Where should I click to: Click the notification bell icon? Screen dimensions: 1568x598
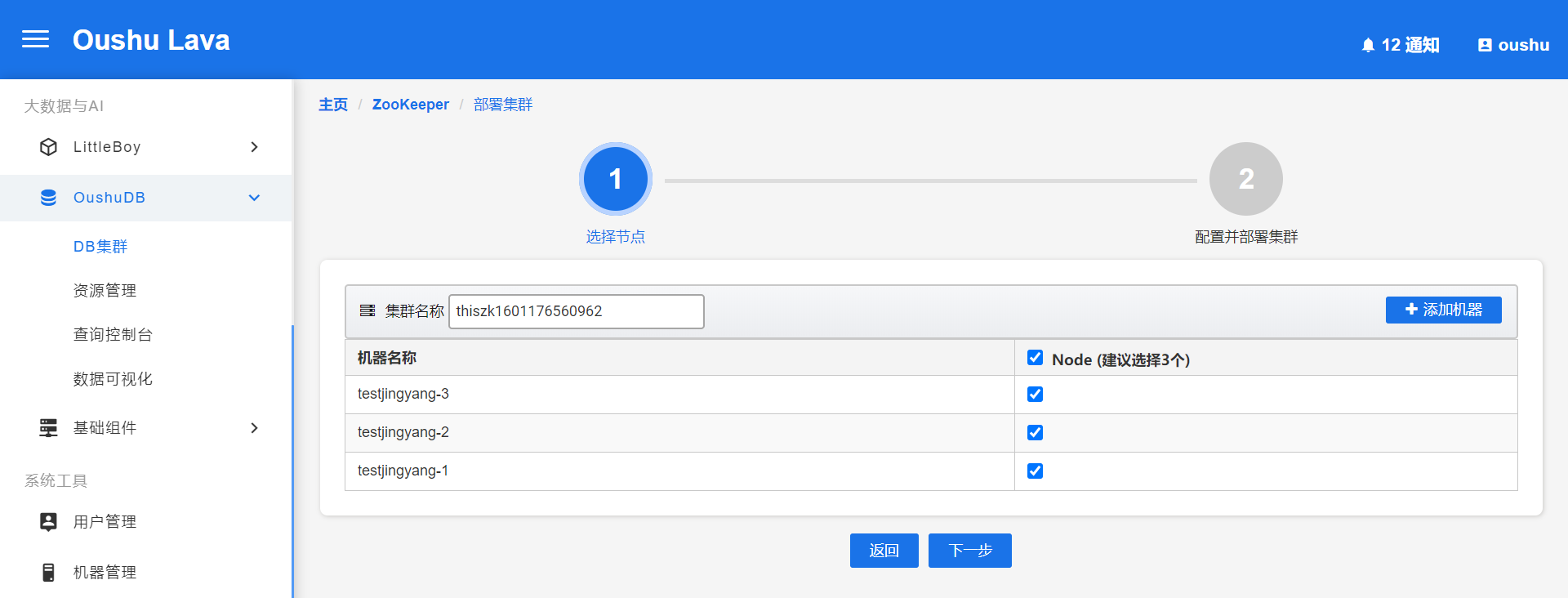coord(1368,46)
